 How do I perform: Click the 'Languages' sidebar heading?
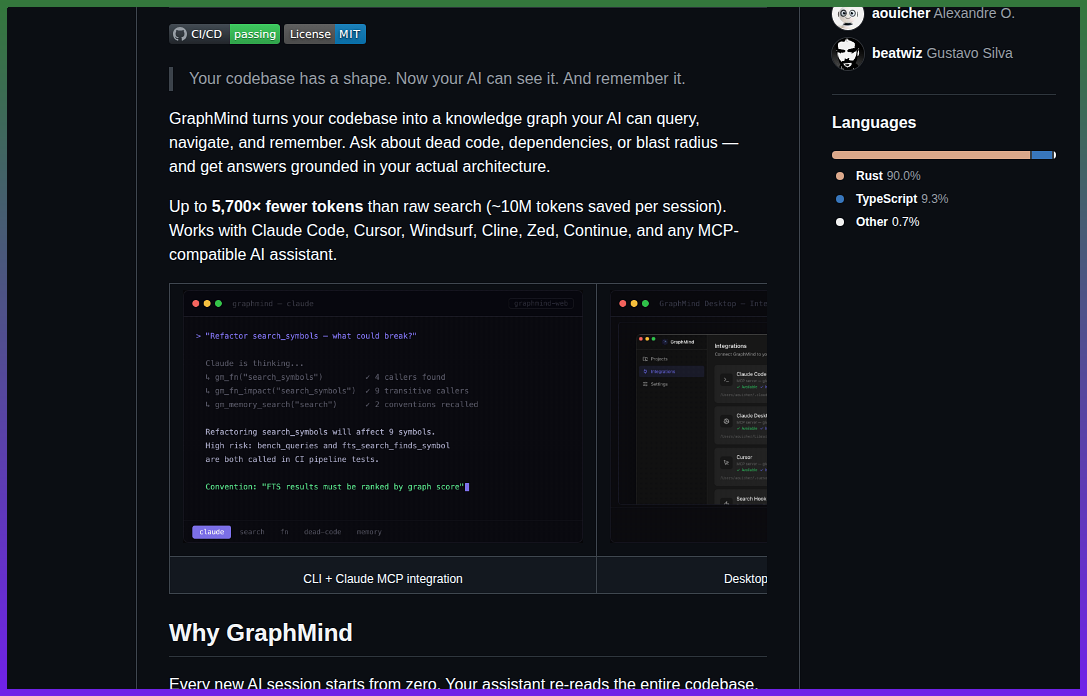[873, 123]
